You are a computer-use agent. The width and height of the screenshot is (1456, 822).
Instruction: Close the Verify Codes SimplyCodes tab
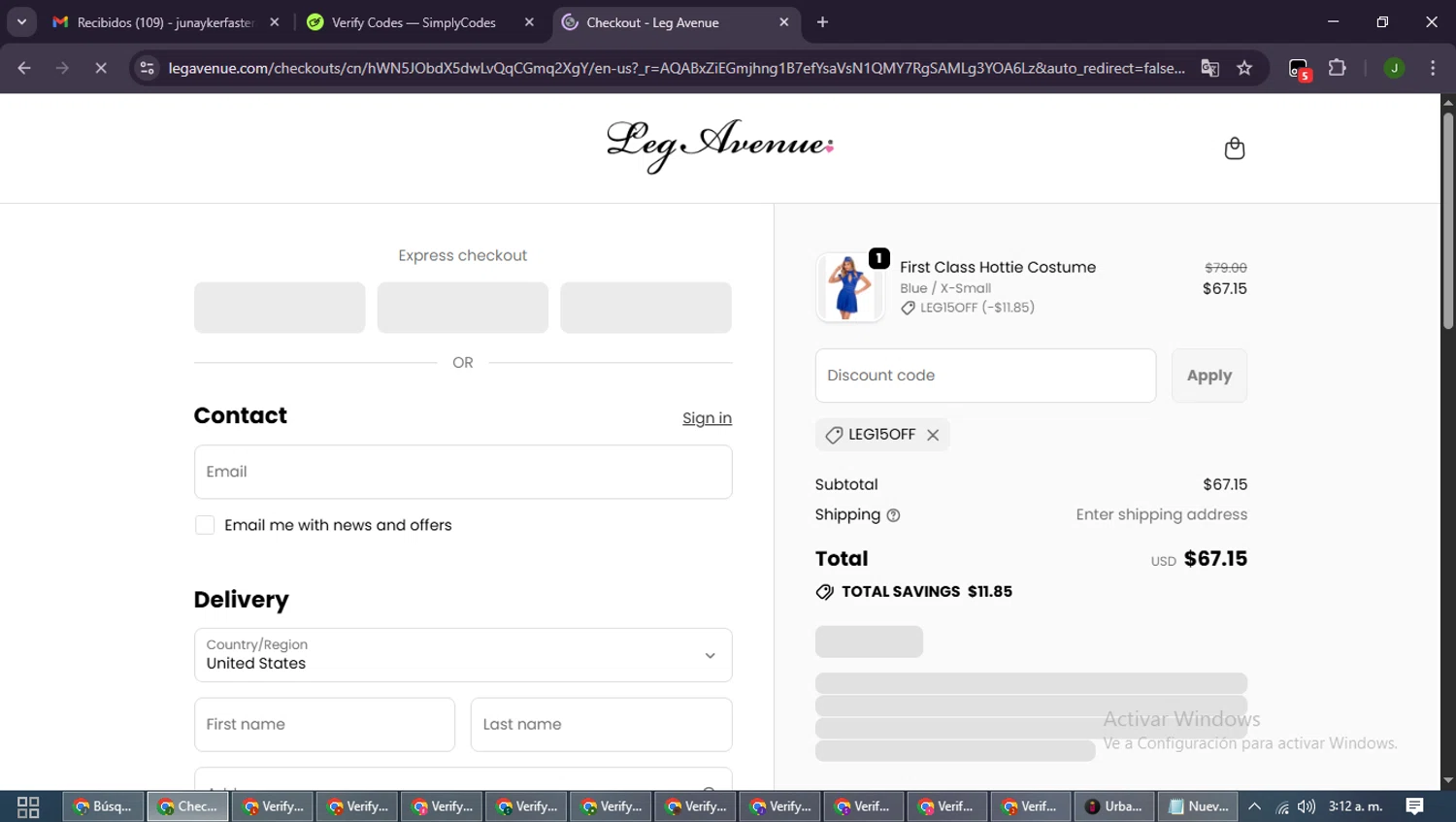529,22
